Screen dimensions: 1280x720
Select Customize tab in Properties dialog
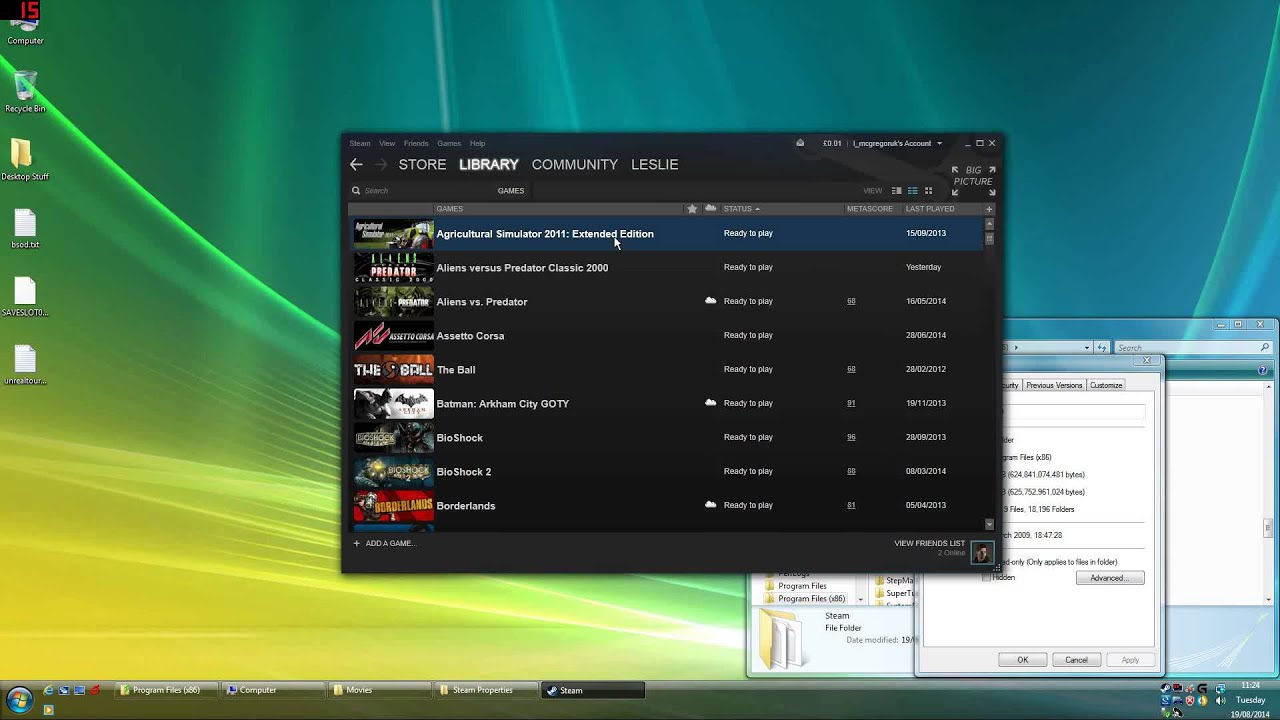tap(1106, 385)
